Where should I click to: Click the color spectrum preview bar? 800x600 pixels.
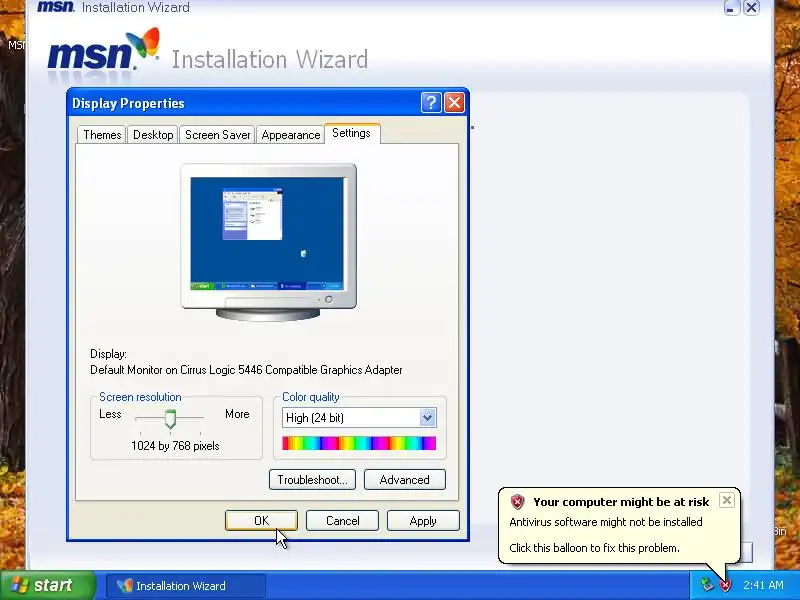(x=359, y=443)
